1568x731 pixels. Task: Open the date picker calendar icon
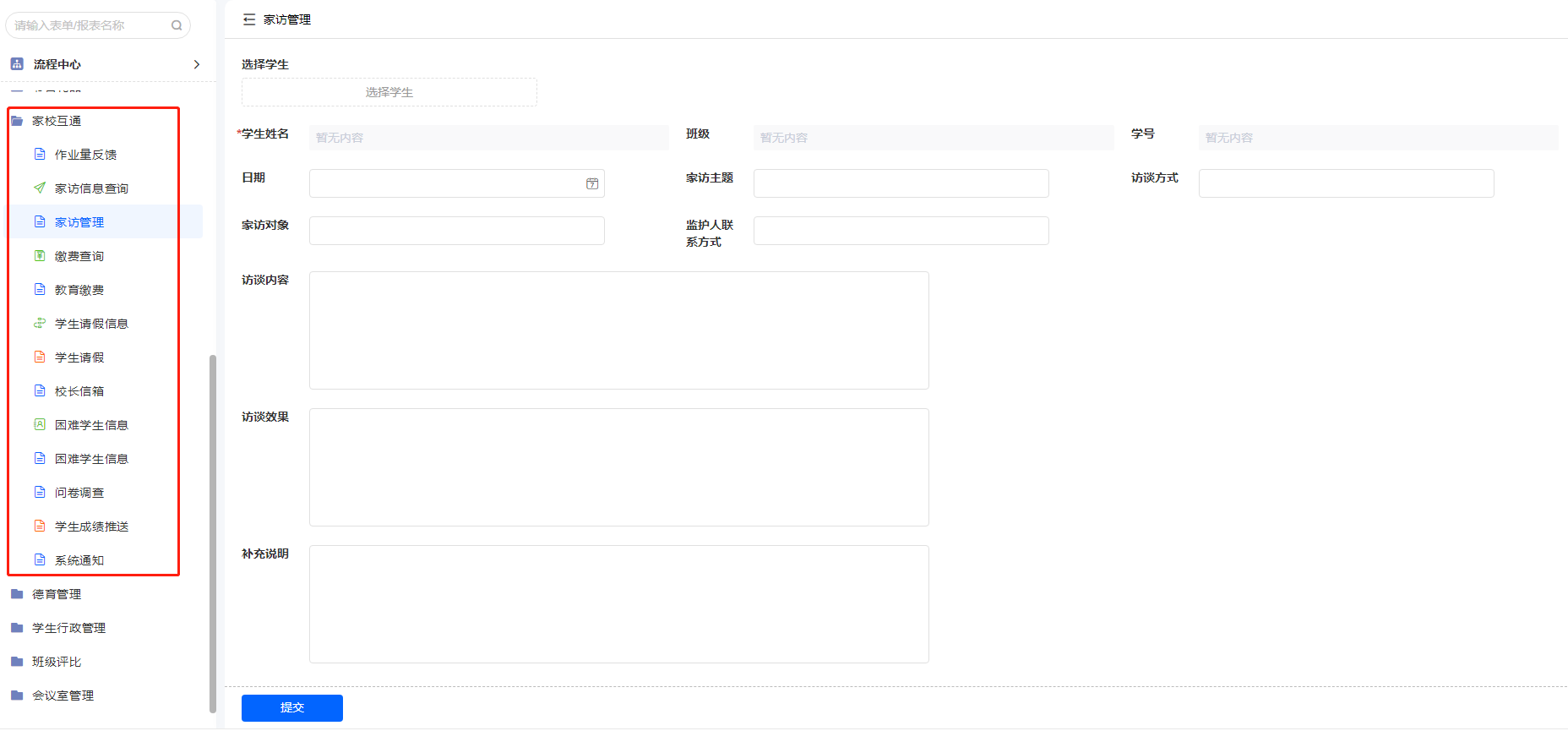click(592, 183)
